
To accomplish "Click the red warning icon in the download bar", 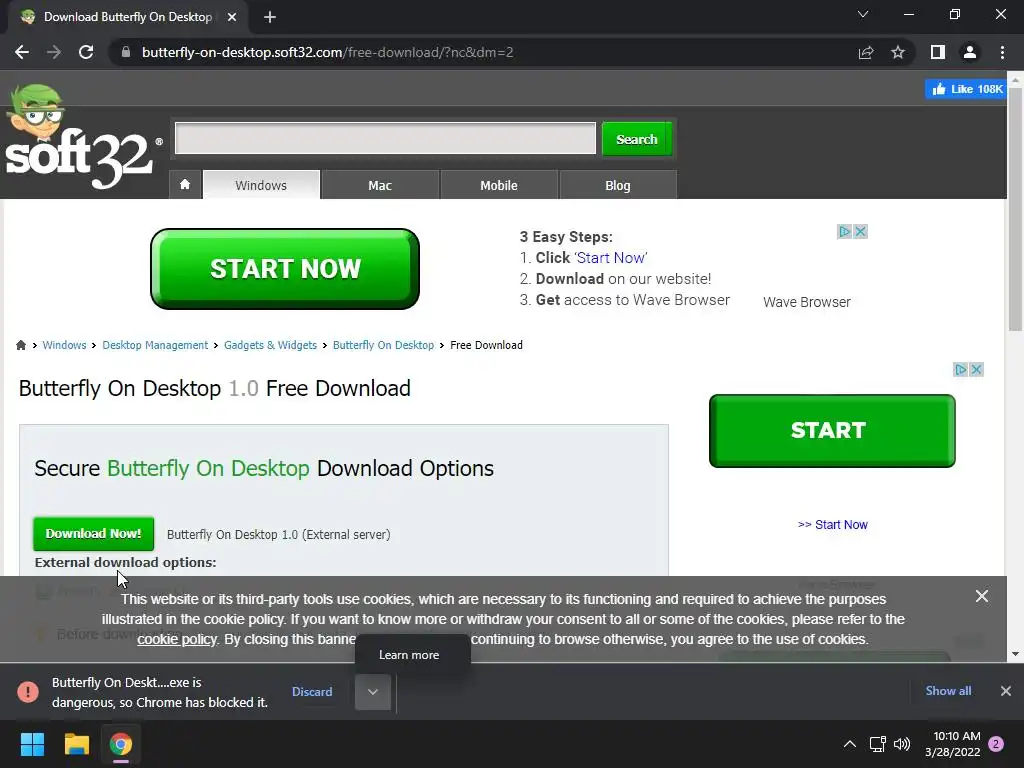I will 27,691.
